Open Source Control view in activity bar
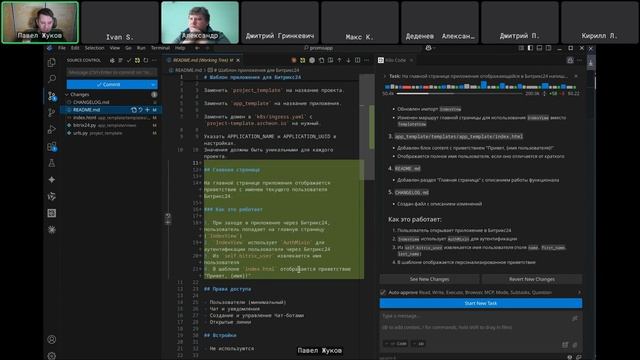The width and height of the screenshot is (640, 360). coord(52,96)
